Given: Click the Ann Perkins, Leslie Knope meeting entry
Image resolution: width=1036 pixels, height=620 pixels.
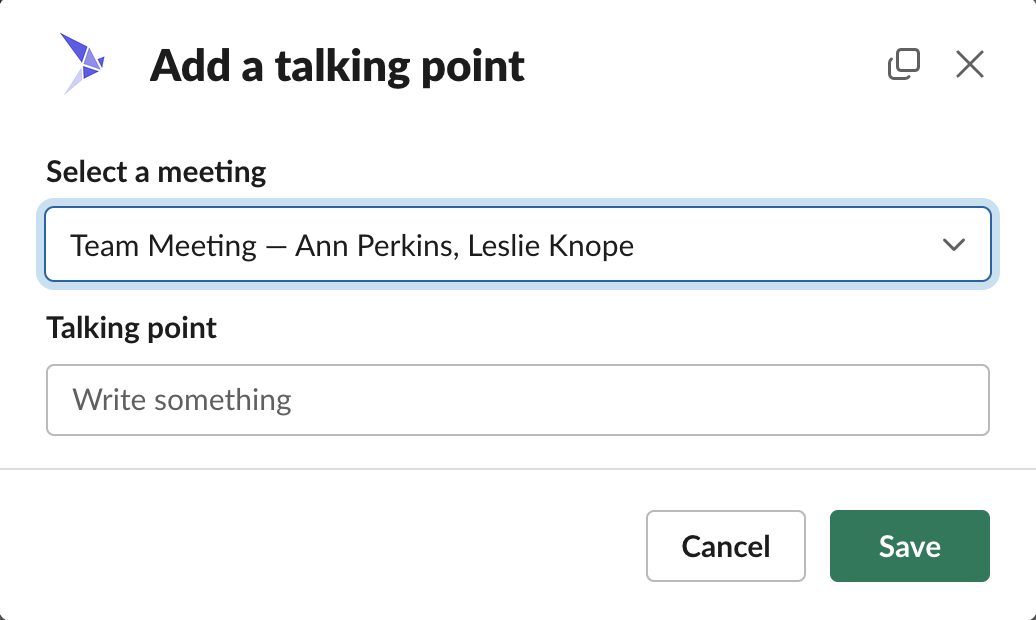Looking at the screenshot, I should tap(464, 245).
